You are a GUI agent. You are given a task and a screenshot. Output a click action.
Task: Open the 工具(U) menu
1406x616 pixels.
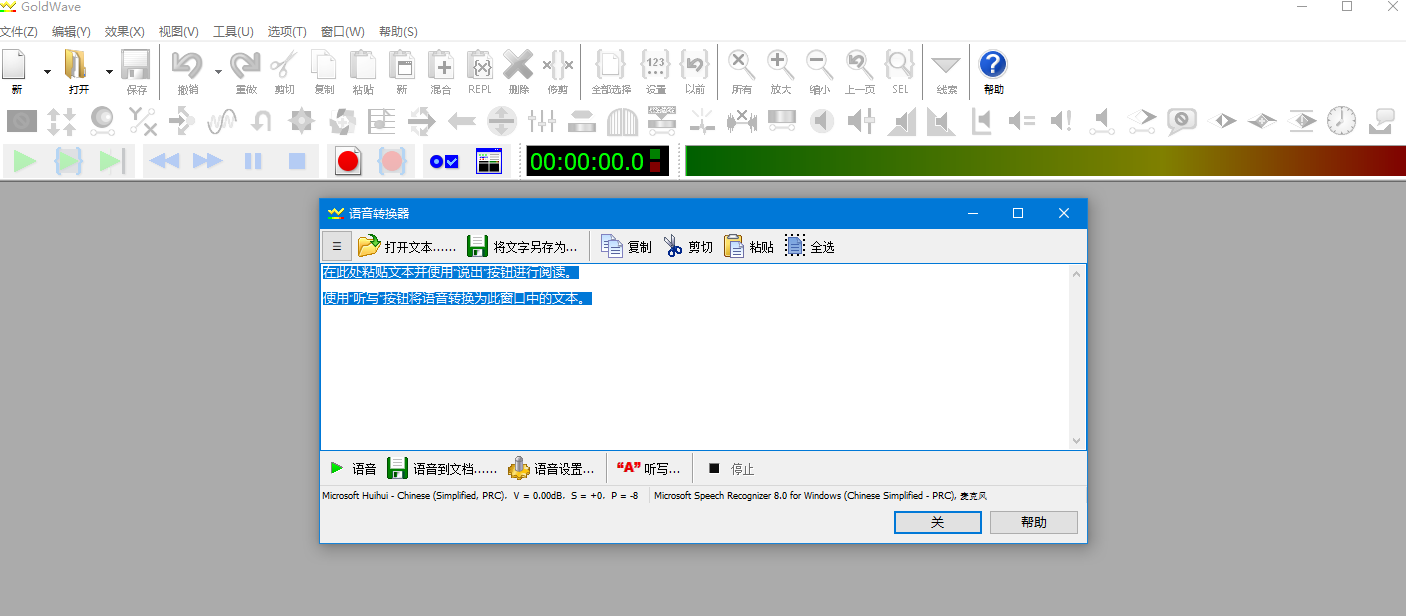(x=233, y=32)
